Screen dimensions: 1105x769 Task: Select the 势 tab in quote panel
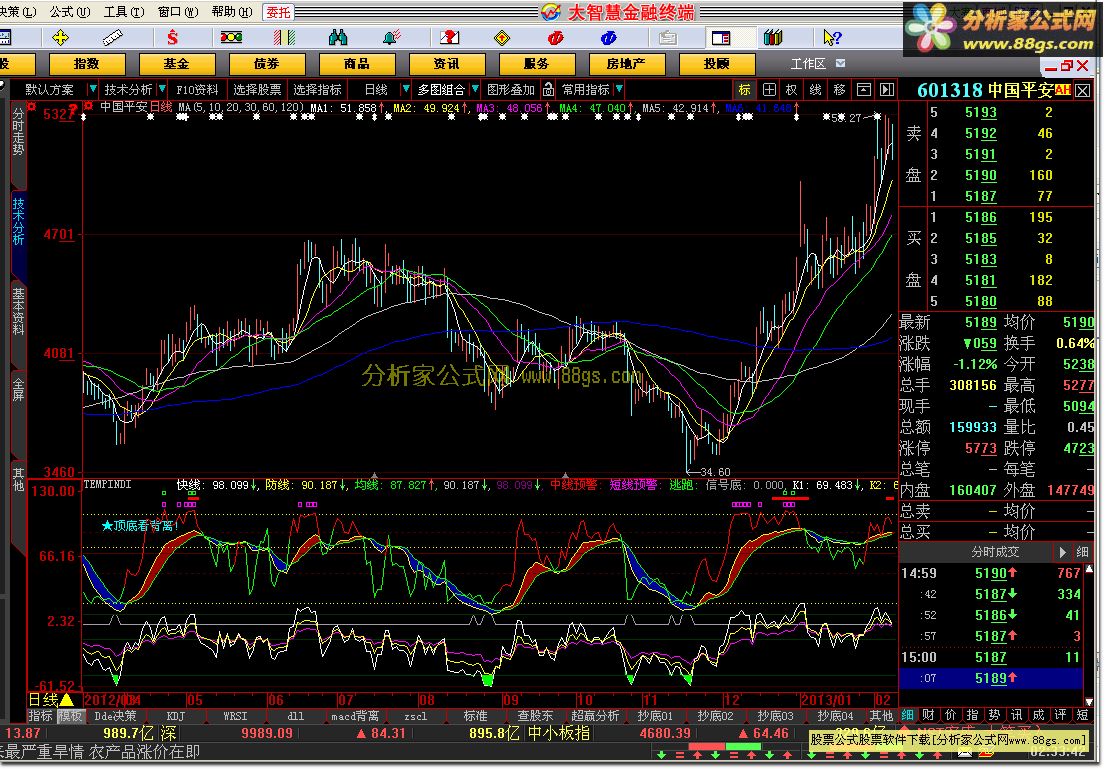(994, 715)
